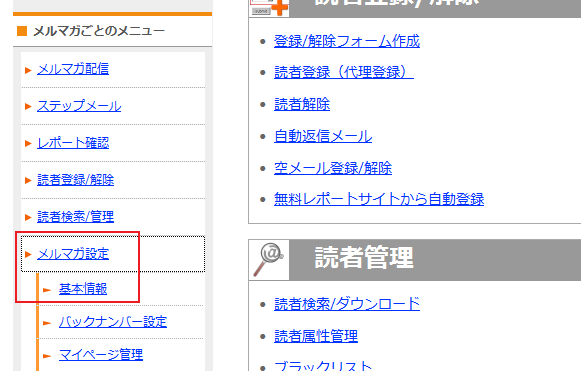Select the マイページ管理 submenu link
The image size is (581, 371).
coord(101,355)
